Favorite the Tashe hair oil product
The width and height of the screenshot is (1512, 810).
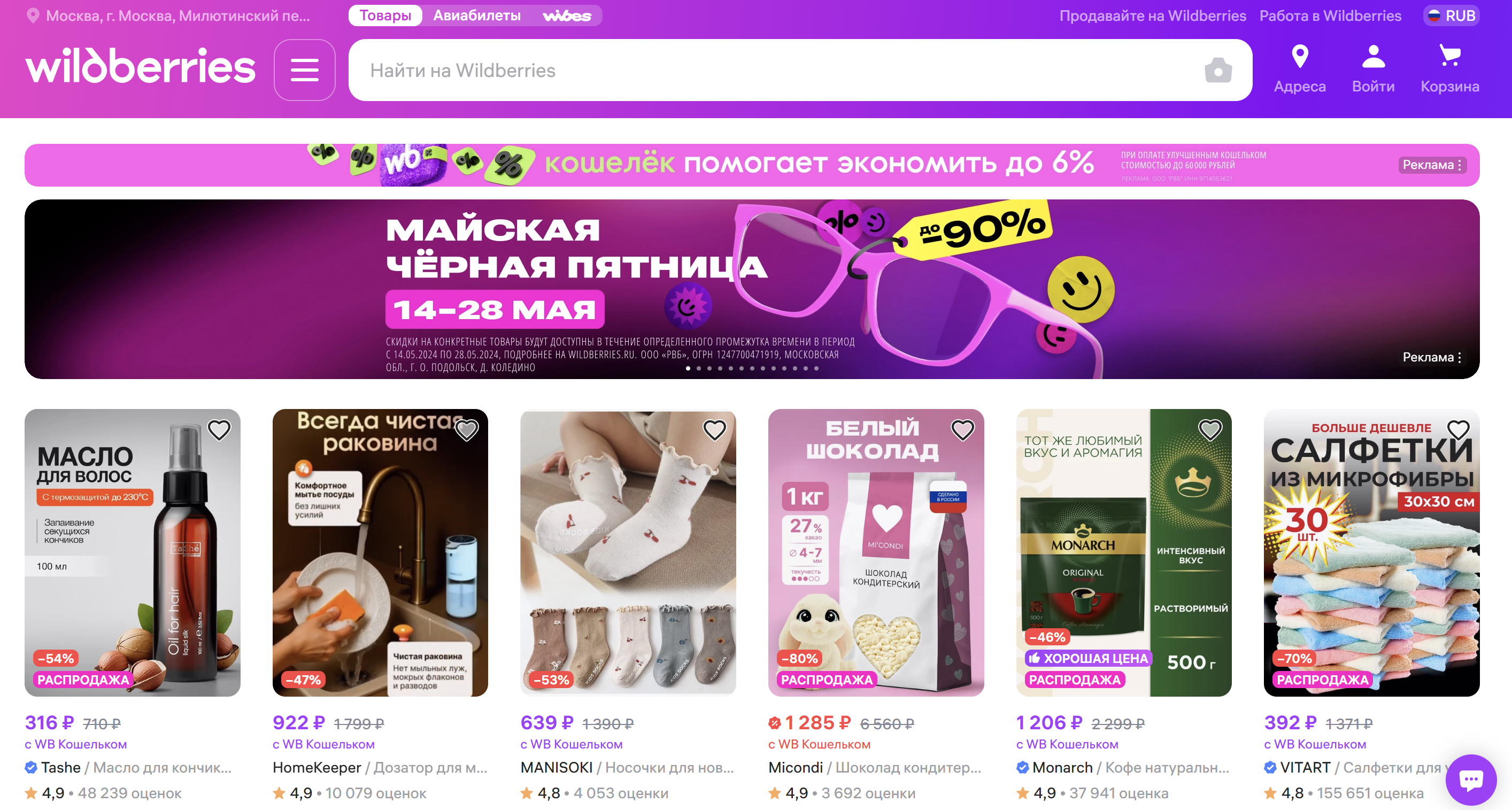pyautogui.click(x=219, y=430)
